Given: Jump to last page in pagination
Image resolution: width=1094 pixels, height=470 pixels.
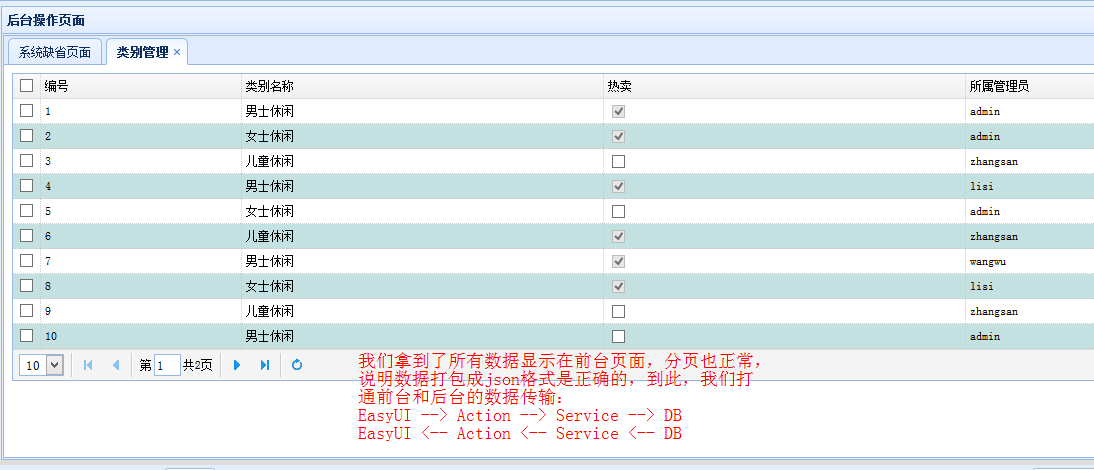Looking at the screenshot, I should pyautogui.click(x=264, y=365).
